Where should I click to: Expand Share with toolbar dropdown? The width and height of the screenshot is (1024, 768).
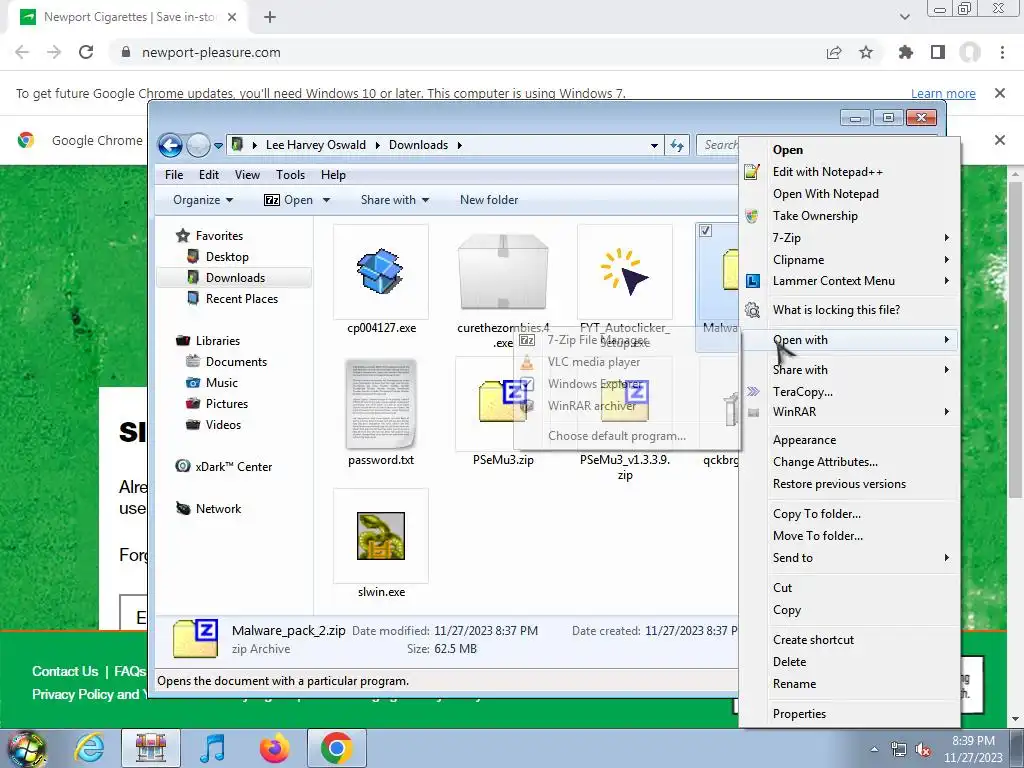pos(394,200)
